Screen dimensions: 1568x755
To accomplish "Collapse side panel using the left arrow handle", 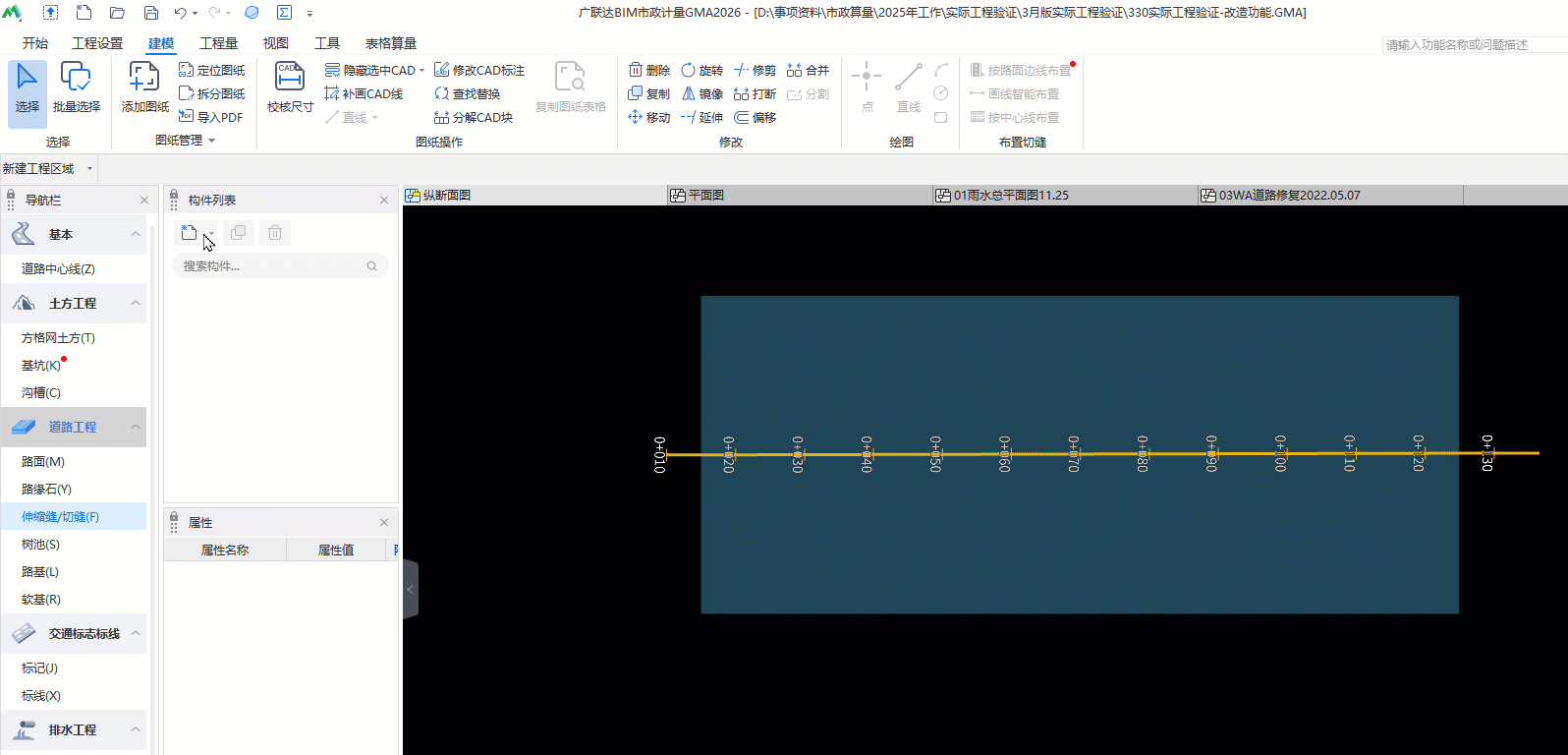I will coord(411,589).
